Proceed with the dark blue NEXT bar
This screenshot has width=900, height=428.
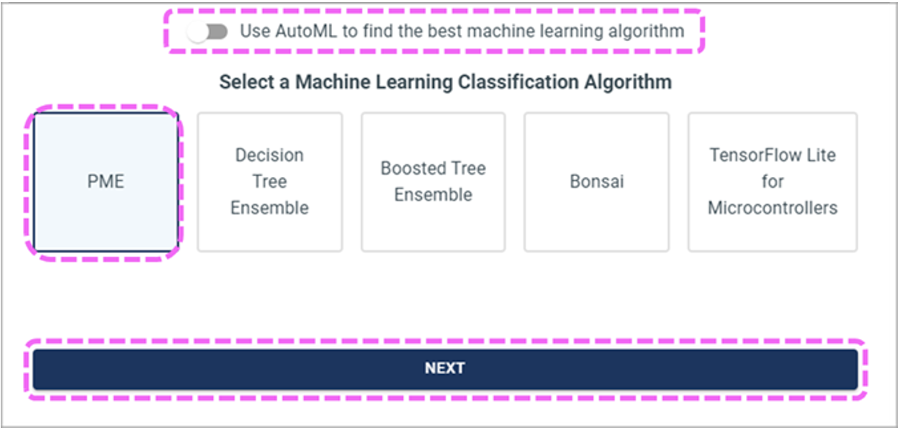[x=445, y=368]
